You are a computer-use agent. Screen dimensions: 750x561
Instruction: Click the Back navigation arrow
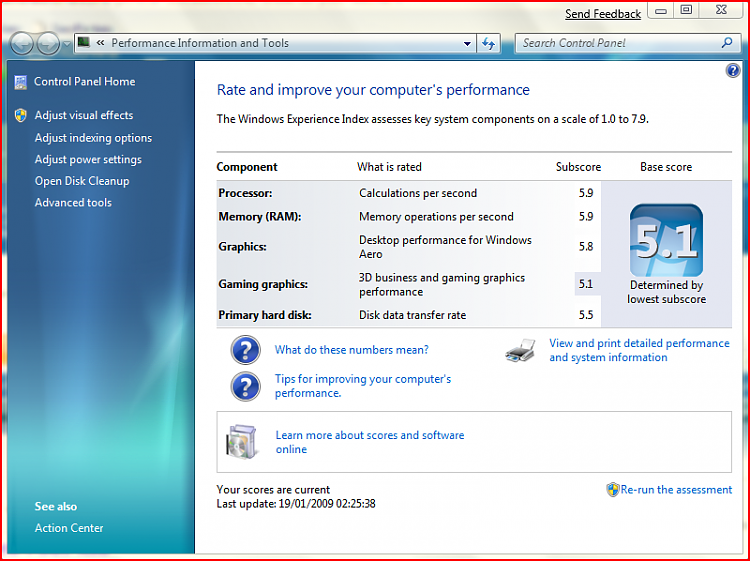pyautogui.click(x=22, y=44)
